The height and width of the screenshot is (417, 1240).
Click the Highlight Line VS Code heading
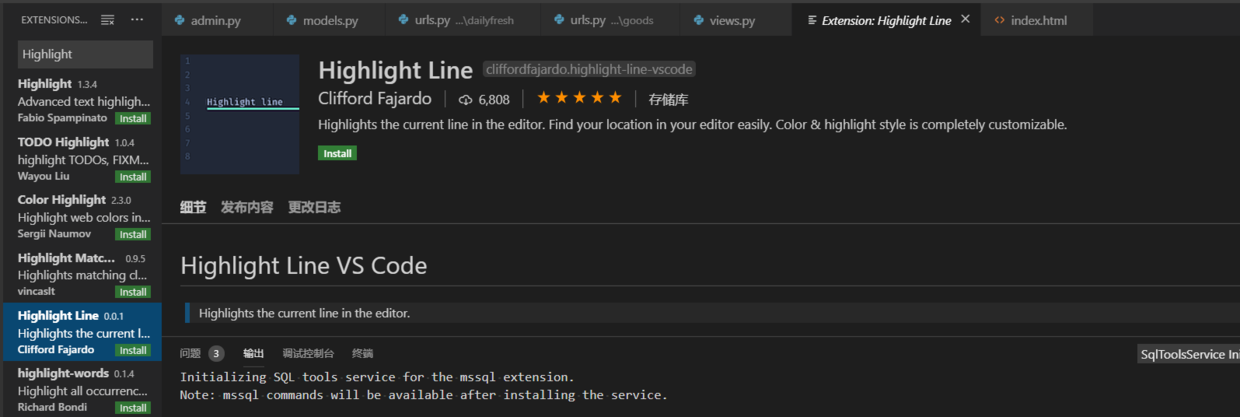304,266
